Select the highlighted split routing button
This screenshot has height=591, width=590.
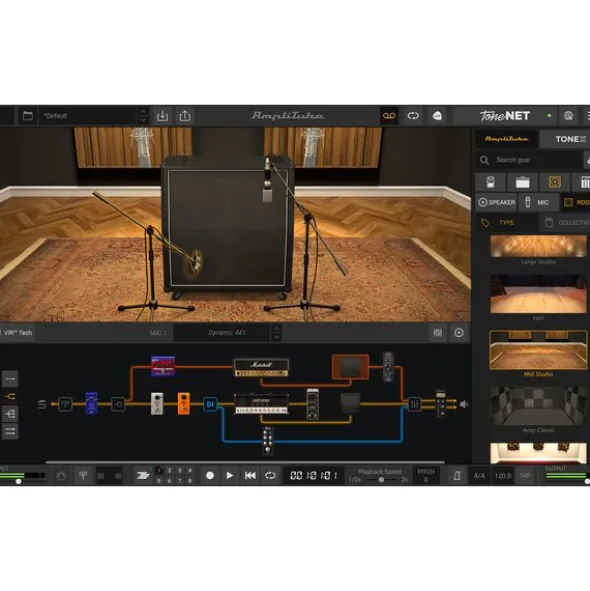(10, 396)
